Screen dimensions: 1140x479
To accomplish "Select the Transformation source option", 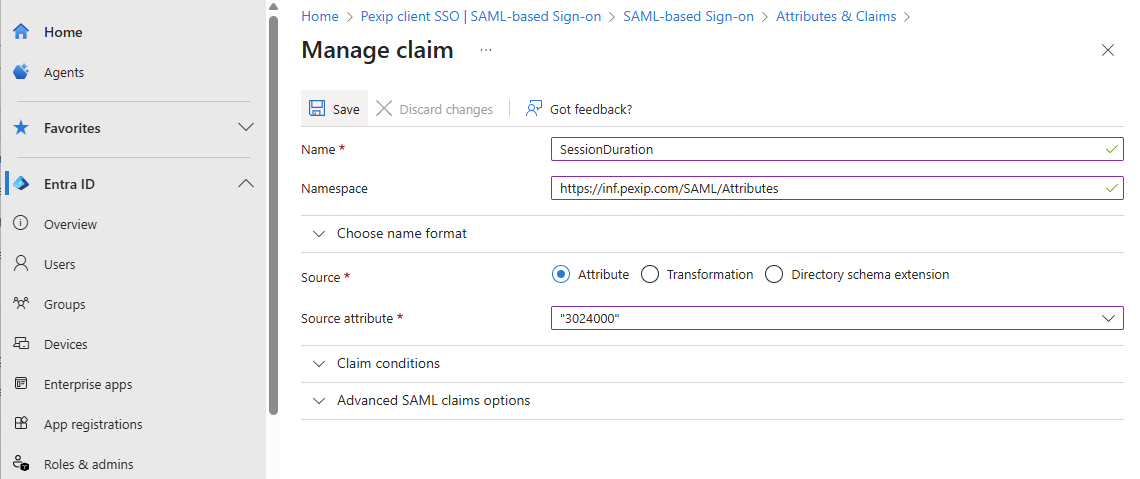I will (x=650, y=274).
